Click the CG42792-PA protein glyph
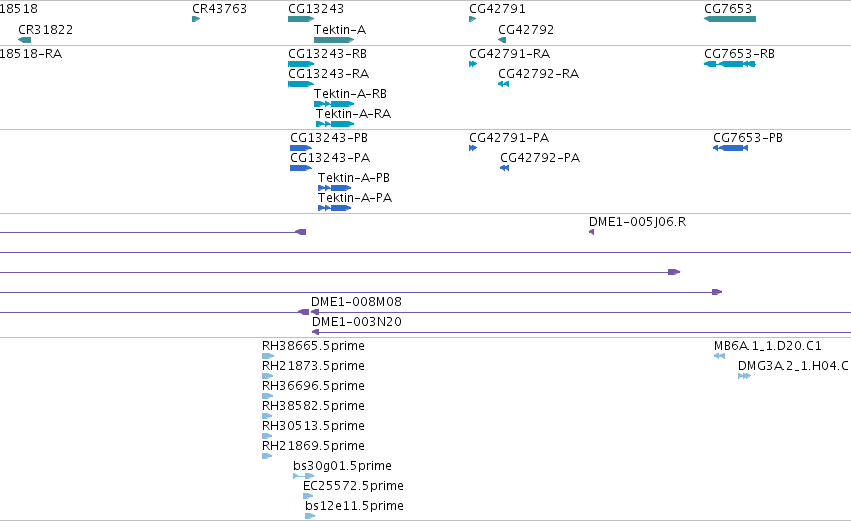 point(504,168)
